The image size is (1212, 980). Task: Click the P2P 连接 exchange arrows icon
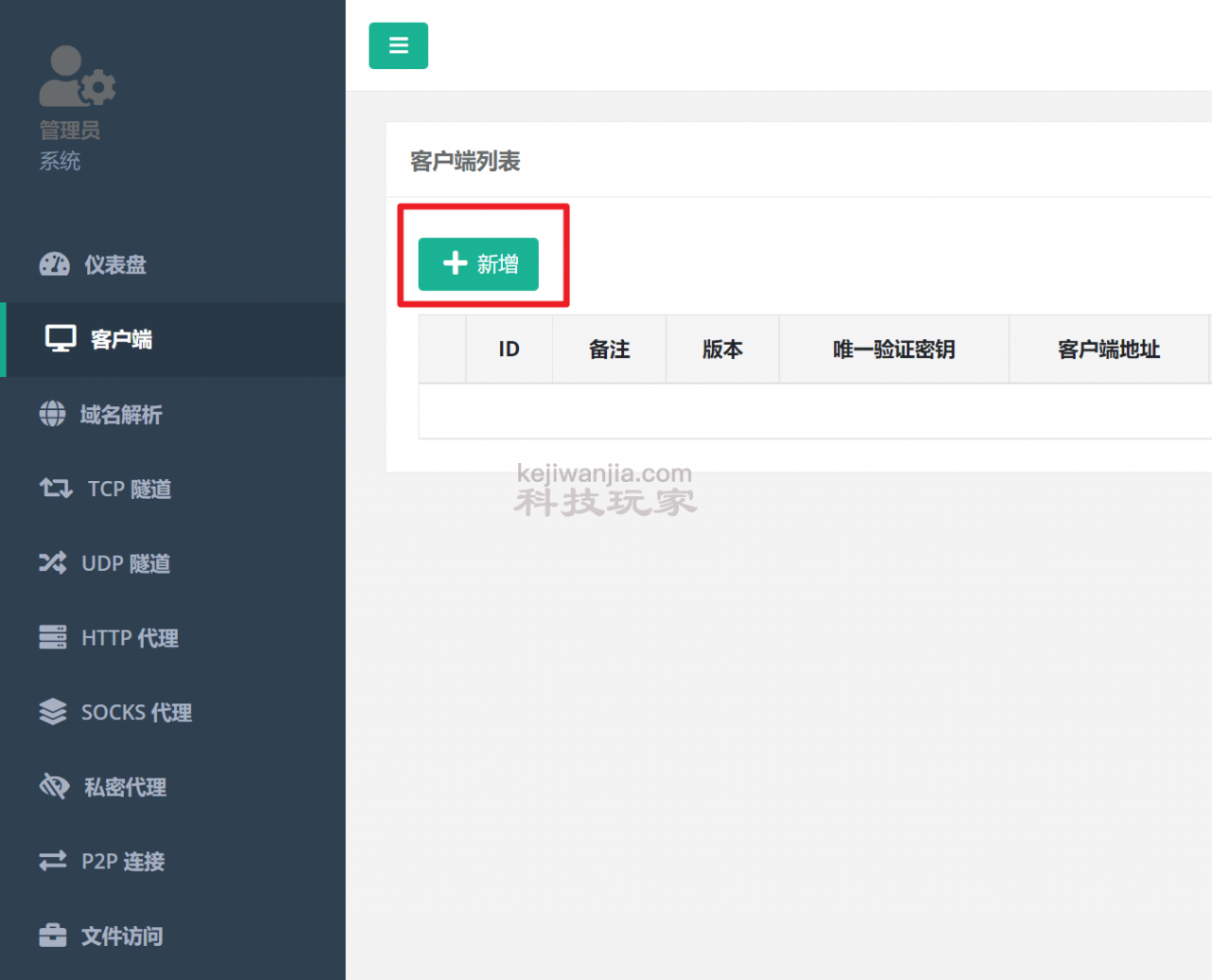click(x=52, y=861)
